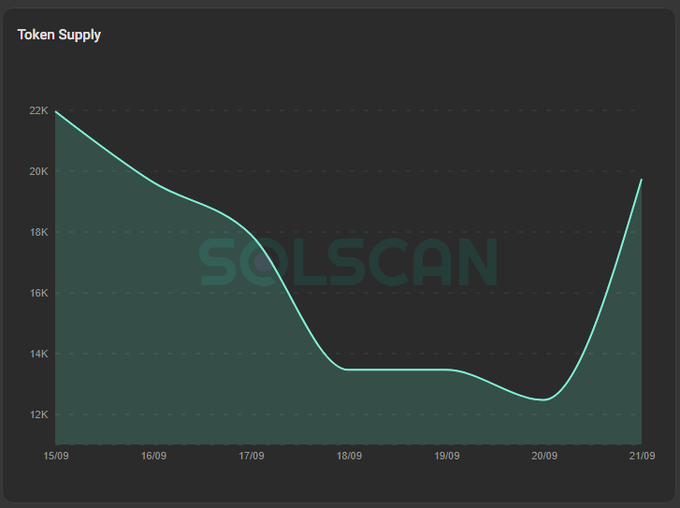The image size is (680, 508).
Task: Click the 21/09 date label
Action: point(642,456)
